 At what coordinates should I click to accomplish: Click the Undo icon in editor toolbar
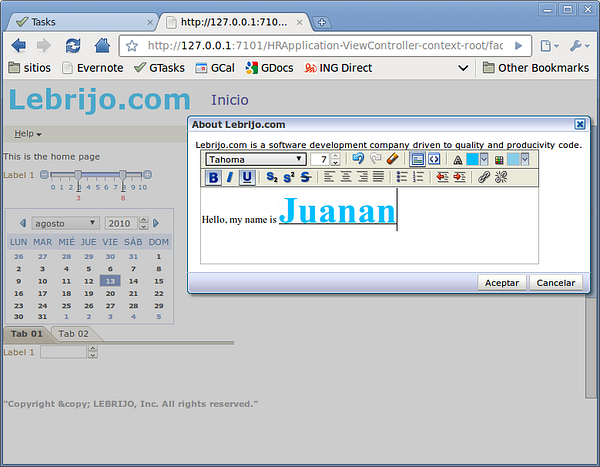pos(358,159)
